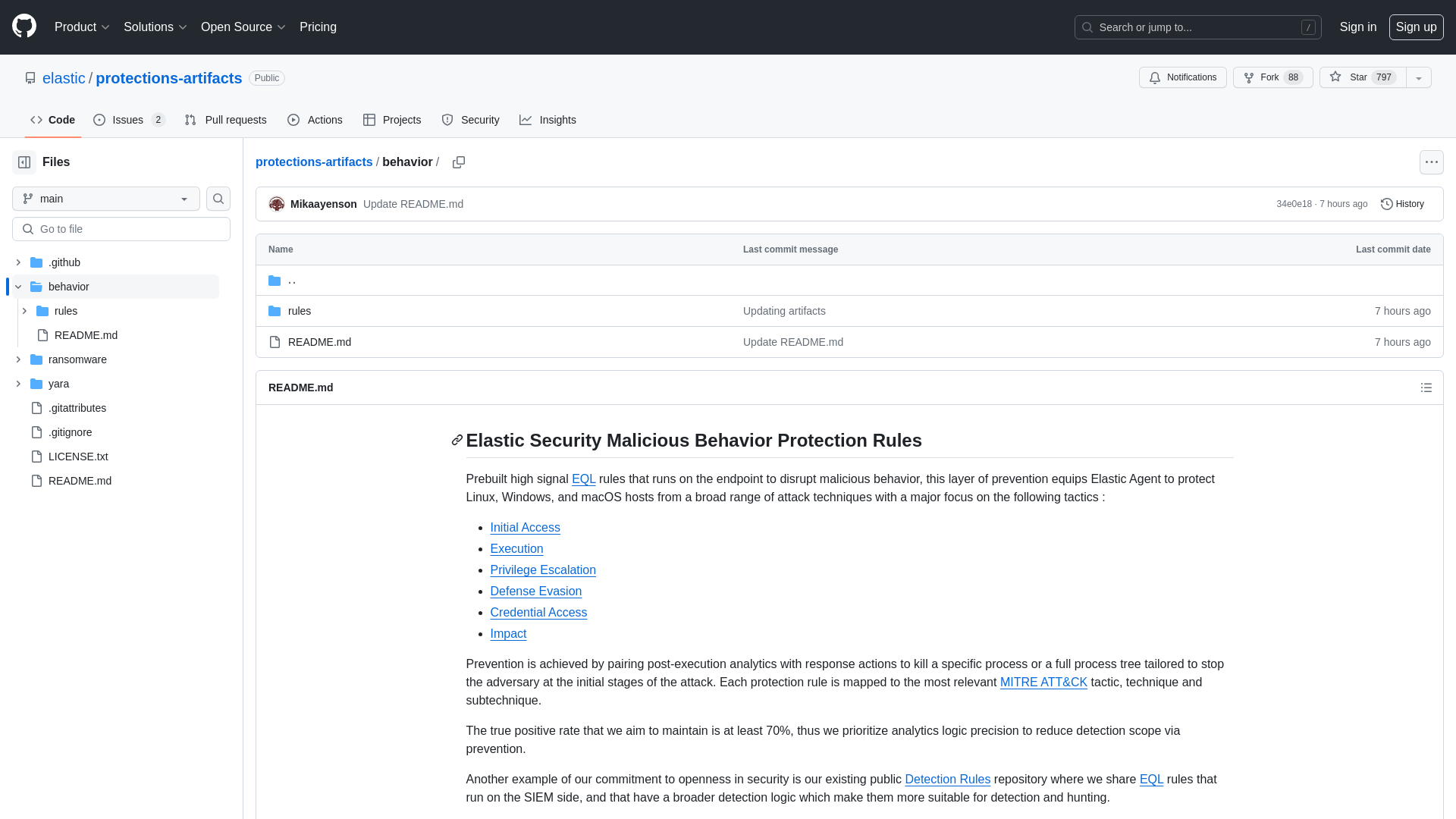Open the protections-artifacts repository title link
The image size is (1456, 819).
169,78
